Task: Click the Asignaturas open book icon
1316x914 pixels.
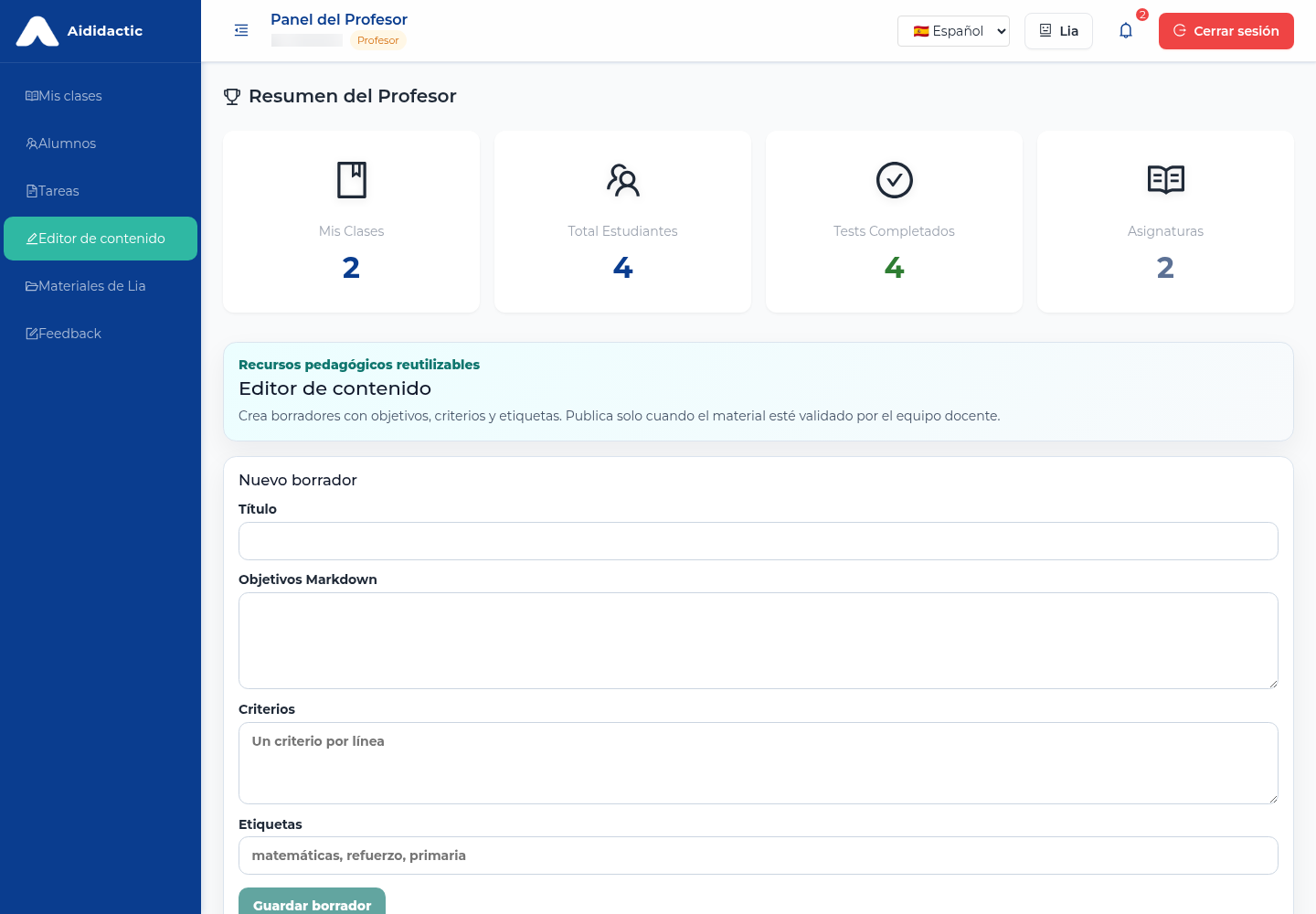Action: coord(1166,180)
